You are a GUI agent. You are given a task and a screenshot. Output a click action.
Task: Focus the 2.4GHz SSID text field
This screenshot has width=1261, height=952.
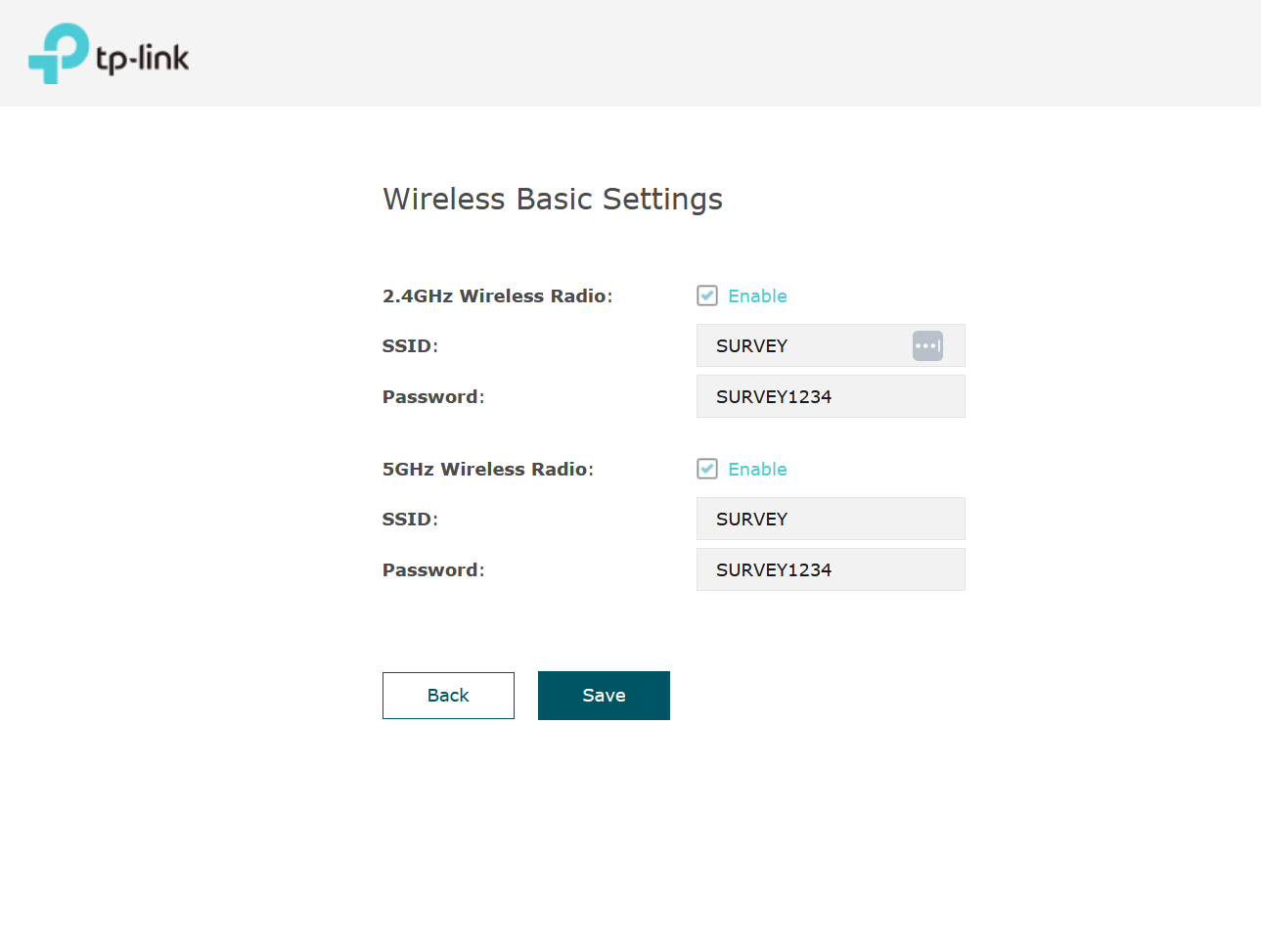click(x=802, y=345)
